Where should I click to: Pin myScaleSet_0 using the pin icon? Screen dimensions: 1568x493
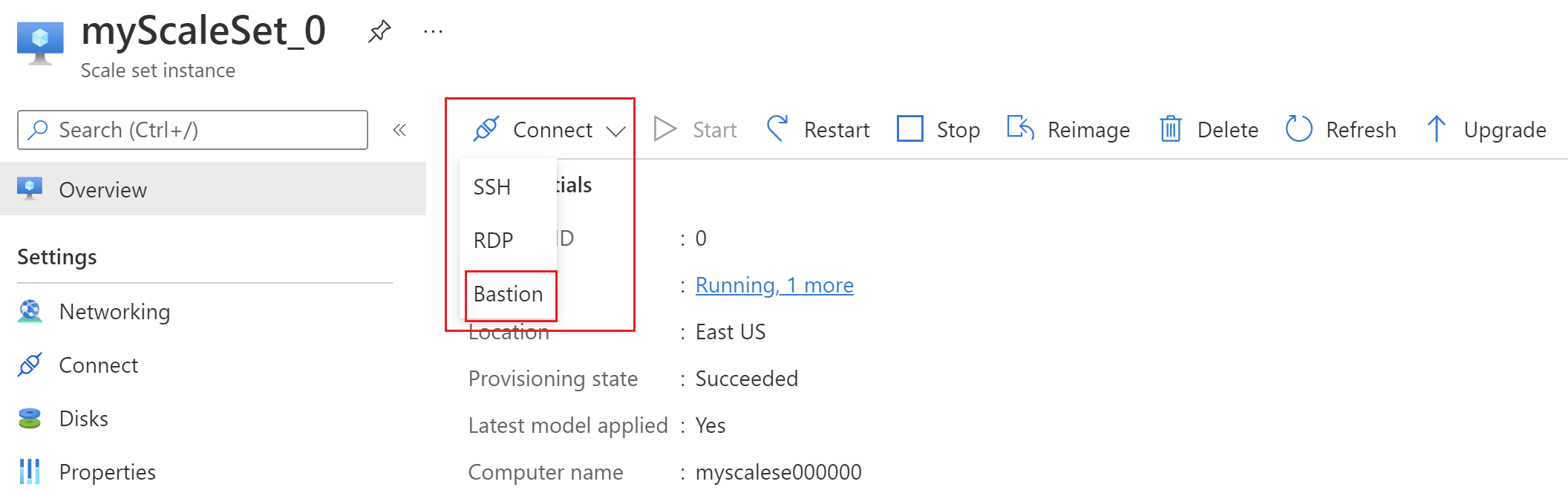pos(379,31)
